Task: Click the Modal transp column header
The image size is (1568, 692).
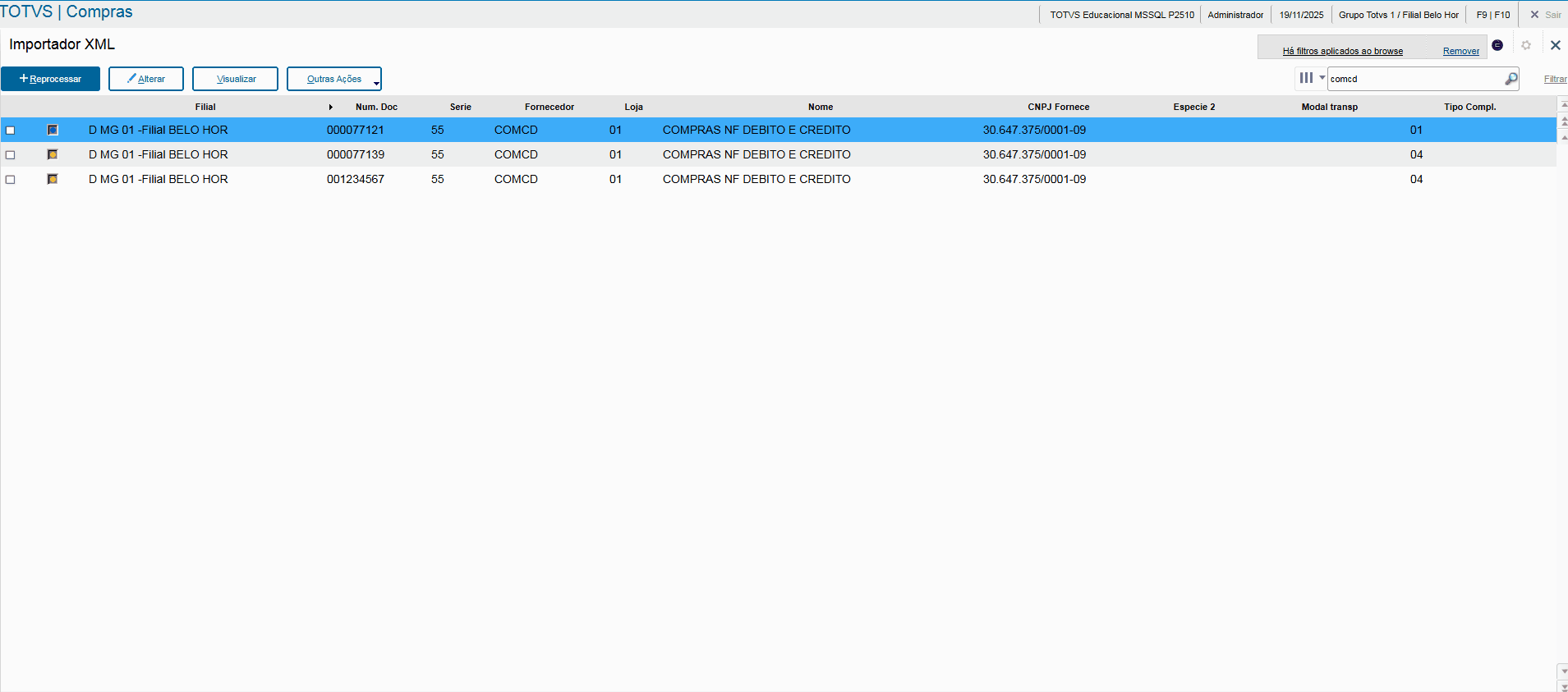Action: [1330, 107]
